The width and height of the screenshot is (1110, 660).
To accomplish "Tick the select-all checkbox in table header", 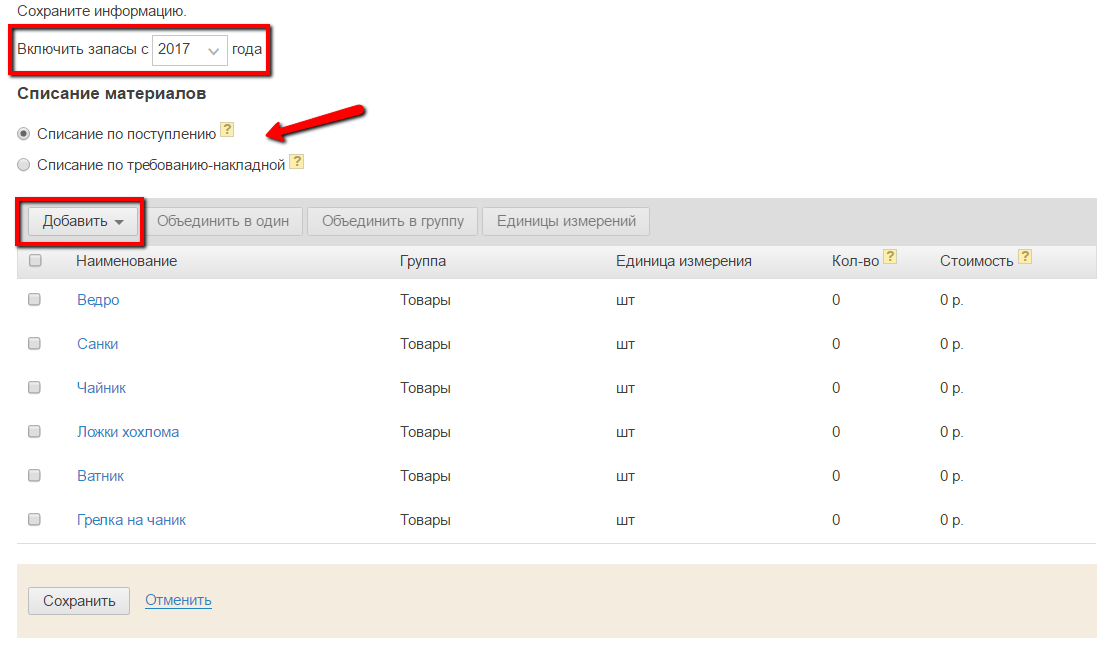I will pos(35,261).
